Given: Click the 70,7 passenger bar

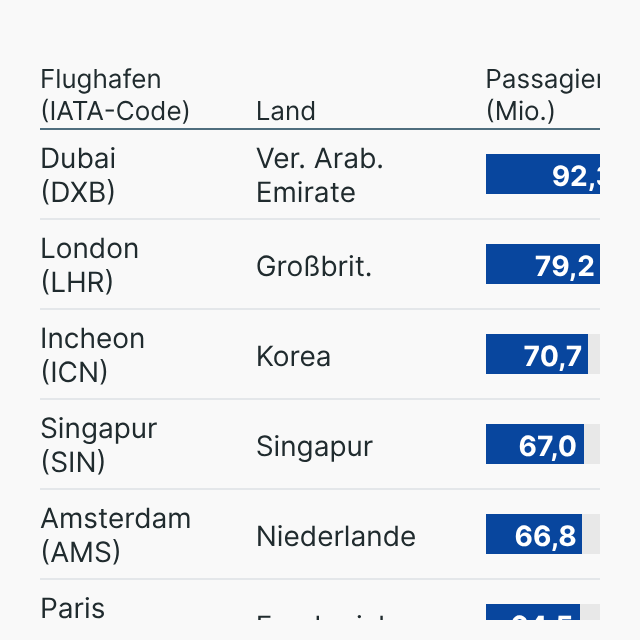Looking at the screenshot, I should point(537,355).
